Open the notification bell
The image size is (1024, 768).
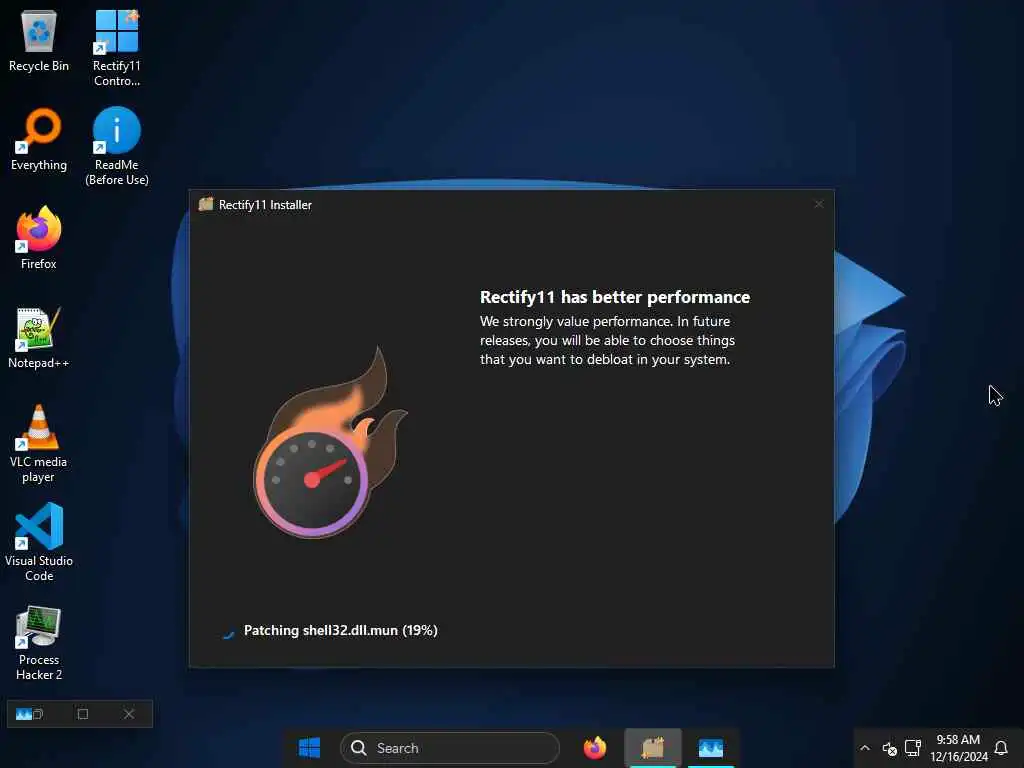click(1000, 748)
